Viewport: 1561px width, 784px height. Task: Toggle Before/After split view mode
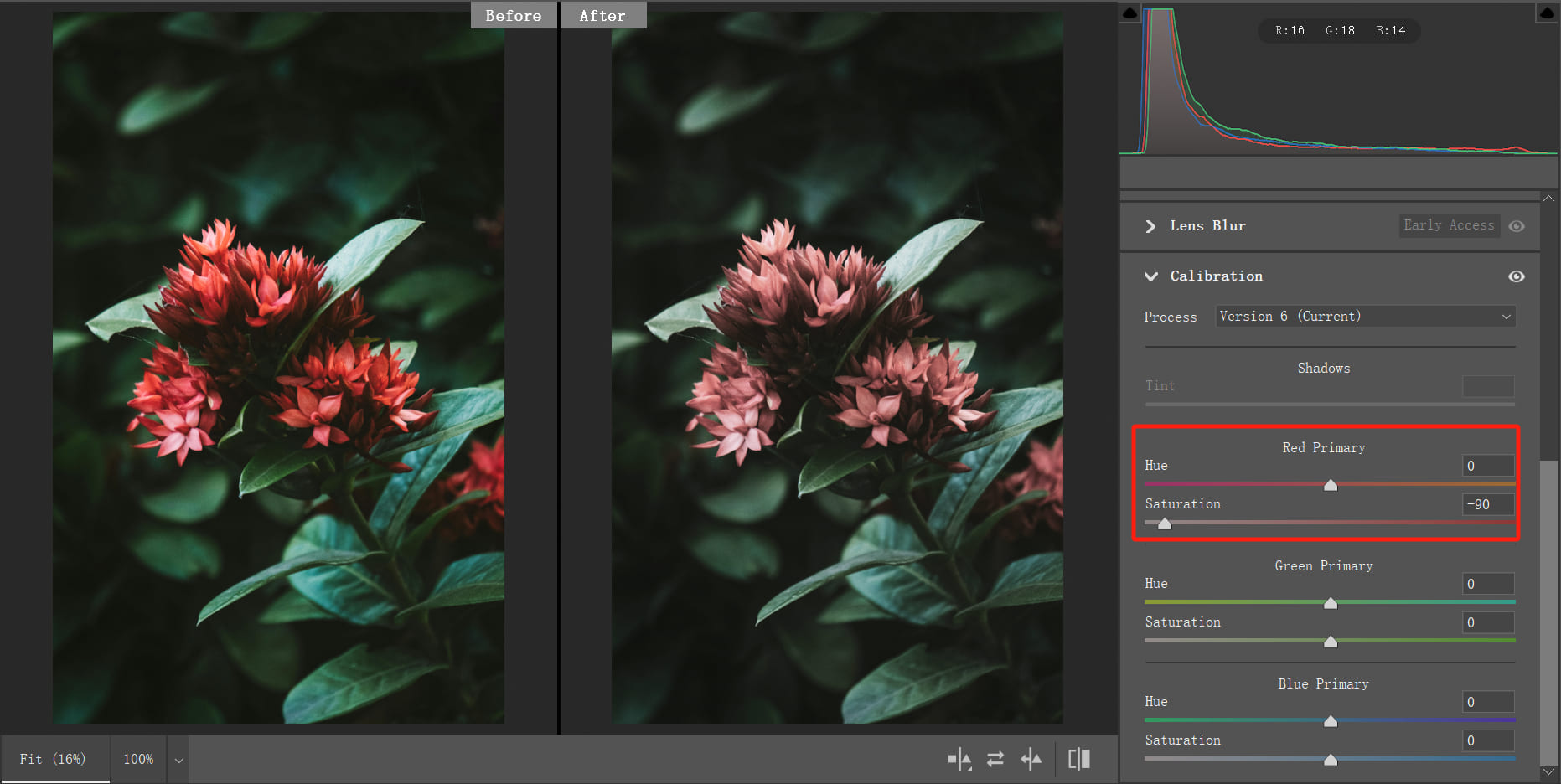click(x=1079, y=760)
